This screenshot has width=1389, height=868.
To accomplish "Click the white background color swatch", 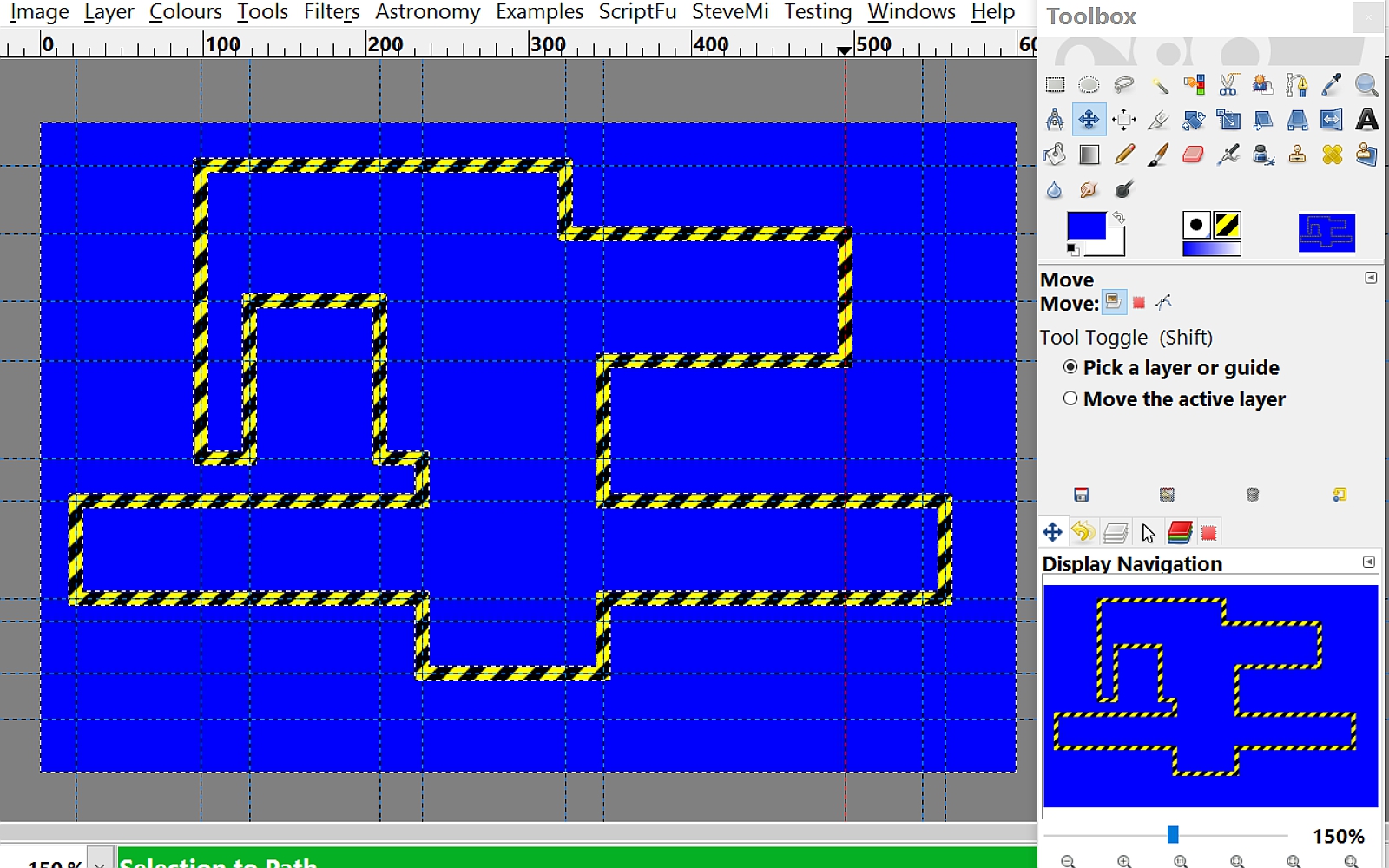I will point(1115,247).
